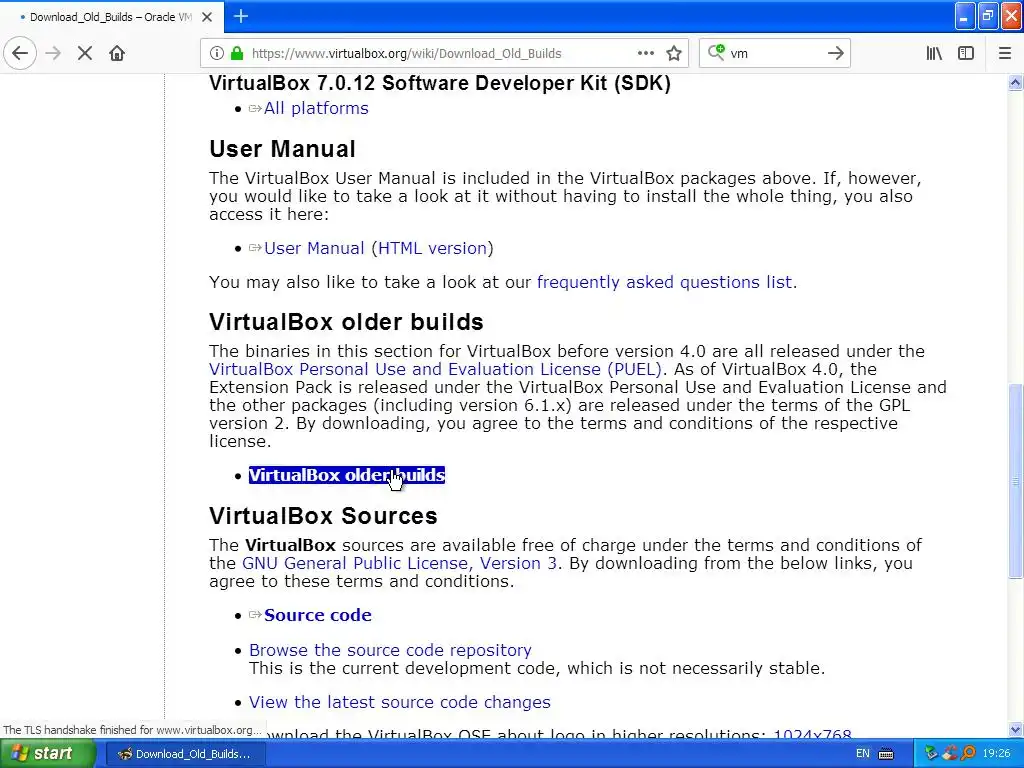Image resolution: width=1024 pixels, height=768 pixels.
Task: Open the Library bookmarks icon
Action: coord(934,54)
